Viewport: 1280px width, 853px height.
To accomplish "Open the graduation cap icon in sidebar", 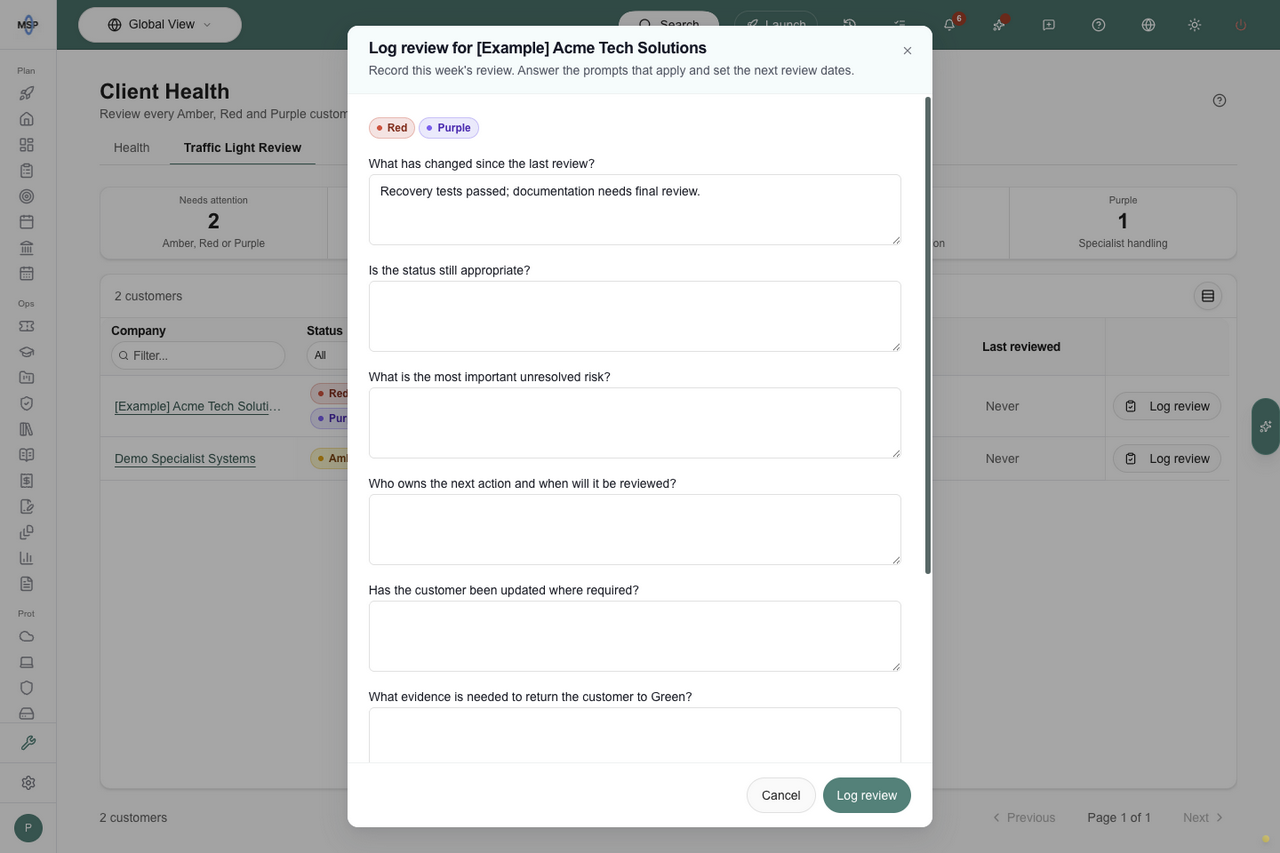I will tap(27, 352).
